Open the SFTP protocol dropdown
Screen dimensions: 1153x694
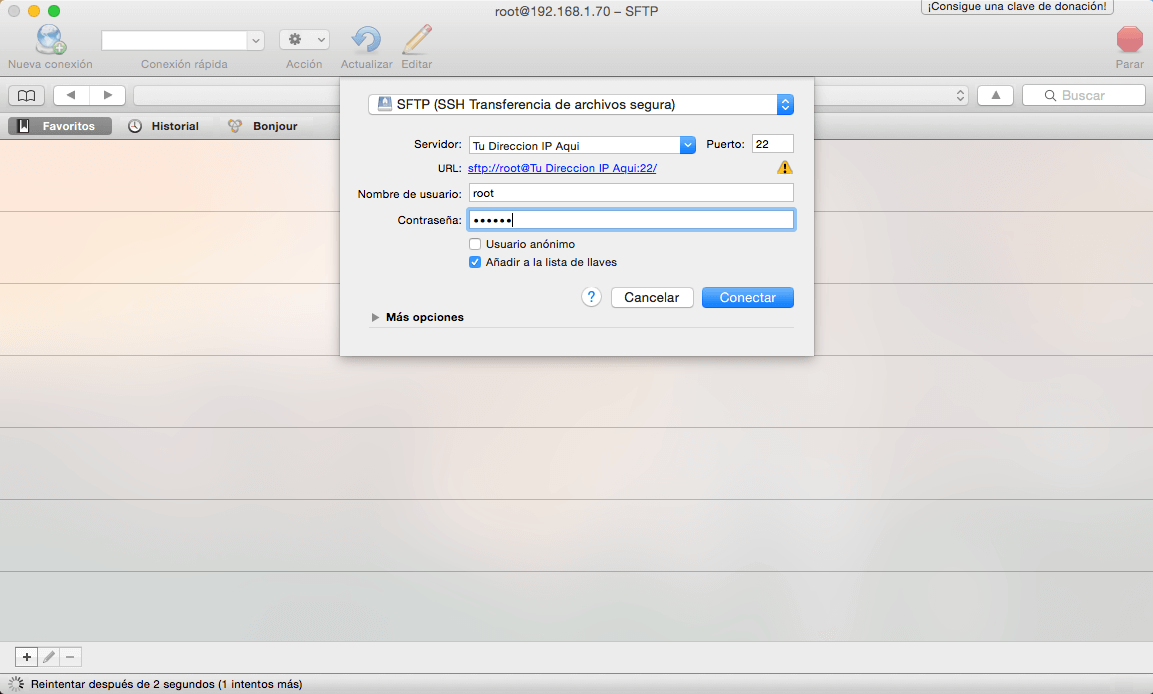coord(785,104)
